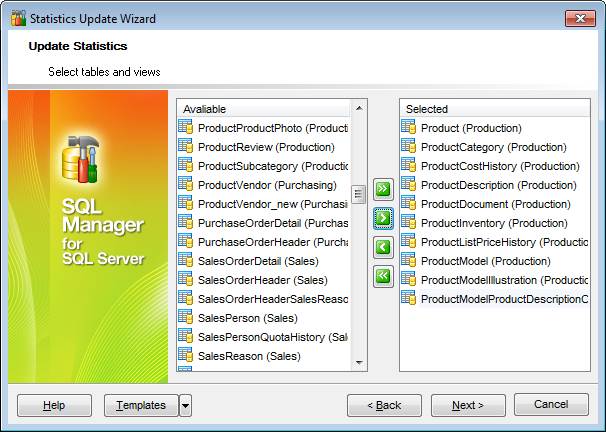The width and height of the screenshot is (606, 432).
Task: Click table icon beside SalesOrderDetail
Action: pyautogui.click(x=186, y=260)
